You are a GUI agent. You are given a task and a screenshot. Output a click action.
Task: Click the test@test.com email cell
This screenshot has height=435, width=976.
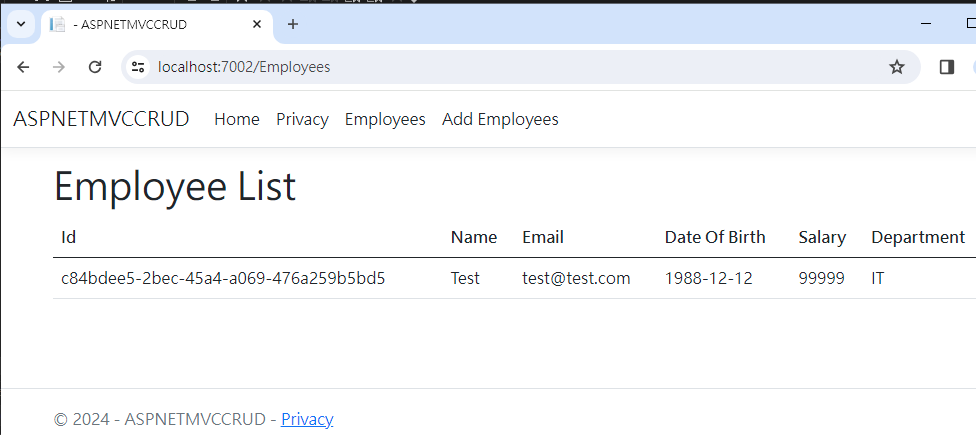576,278
